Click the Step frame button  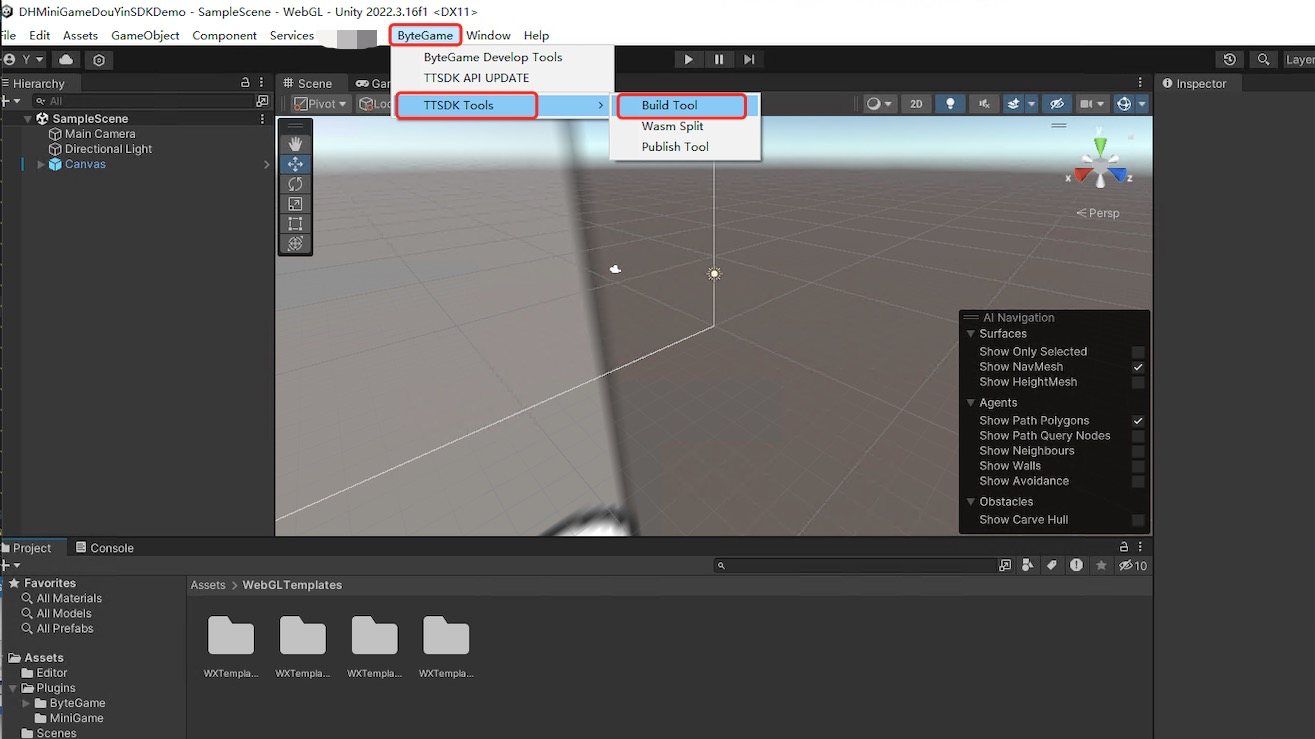coord(749,60)
